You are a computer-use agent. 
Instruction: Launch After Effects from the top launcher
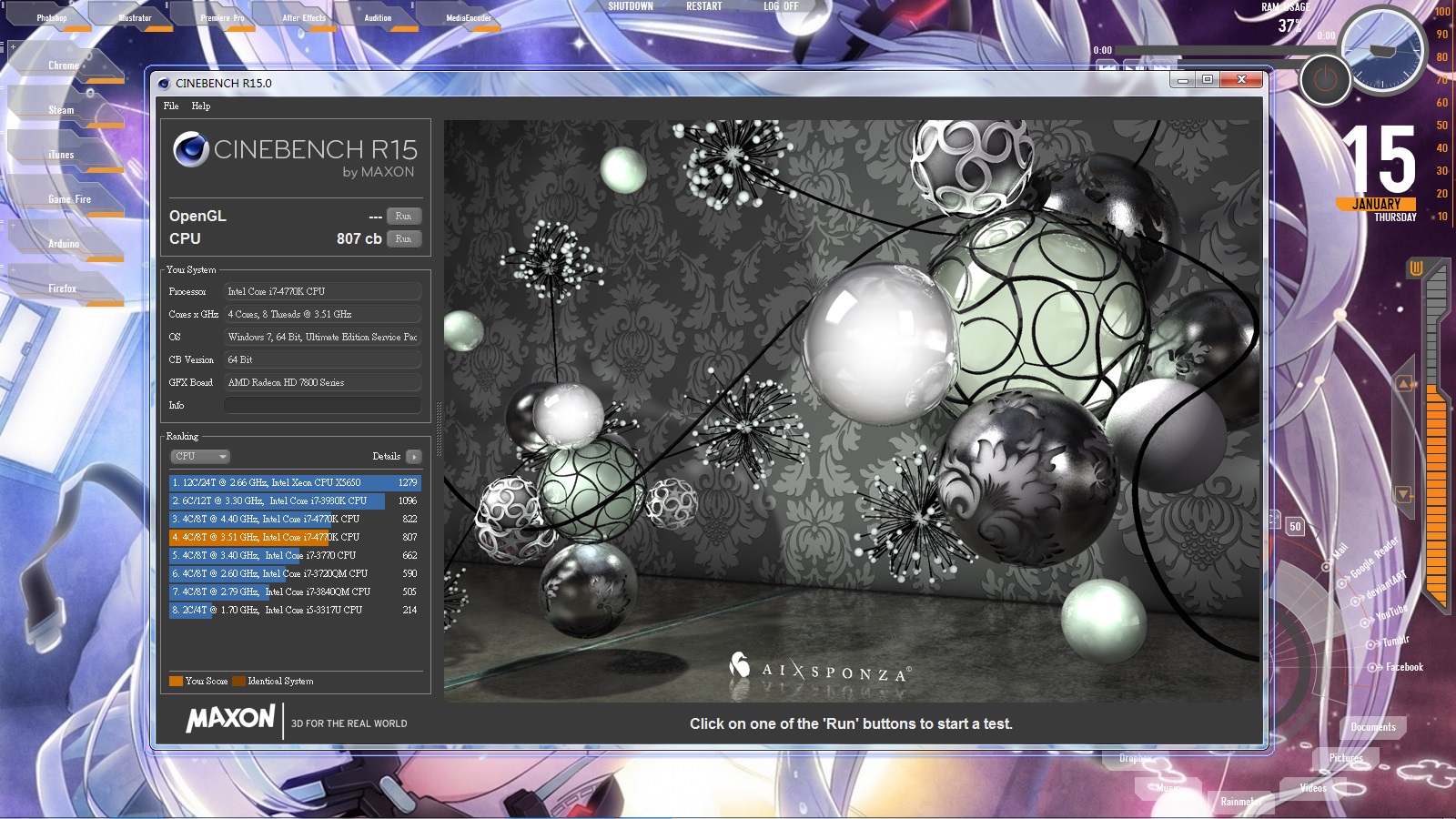[304, 17]
